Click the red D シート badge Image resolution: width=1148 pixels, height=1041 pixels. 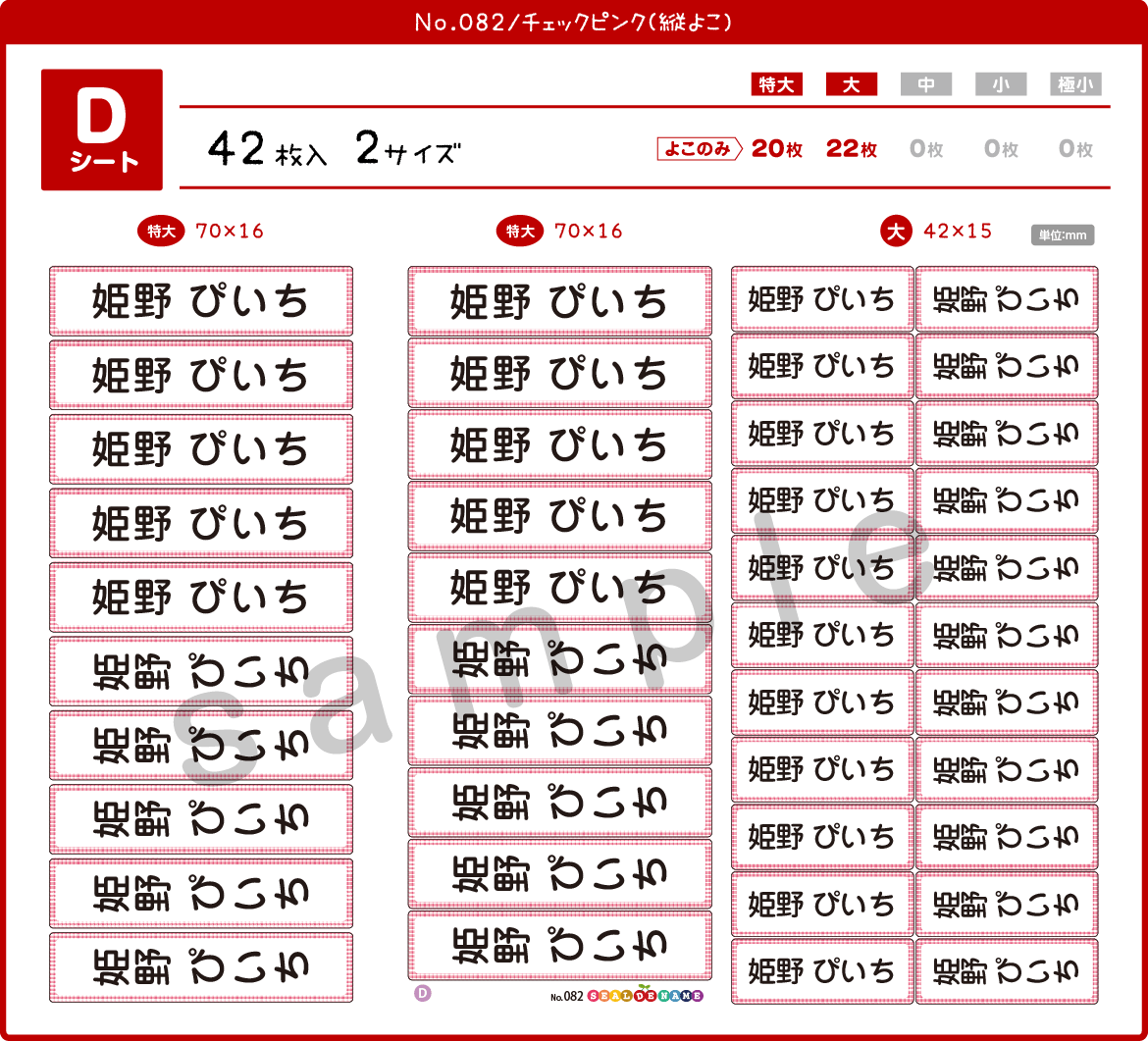click(102, 130)
